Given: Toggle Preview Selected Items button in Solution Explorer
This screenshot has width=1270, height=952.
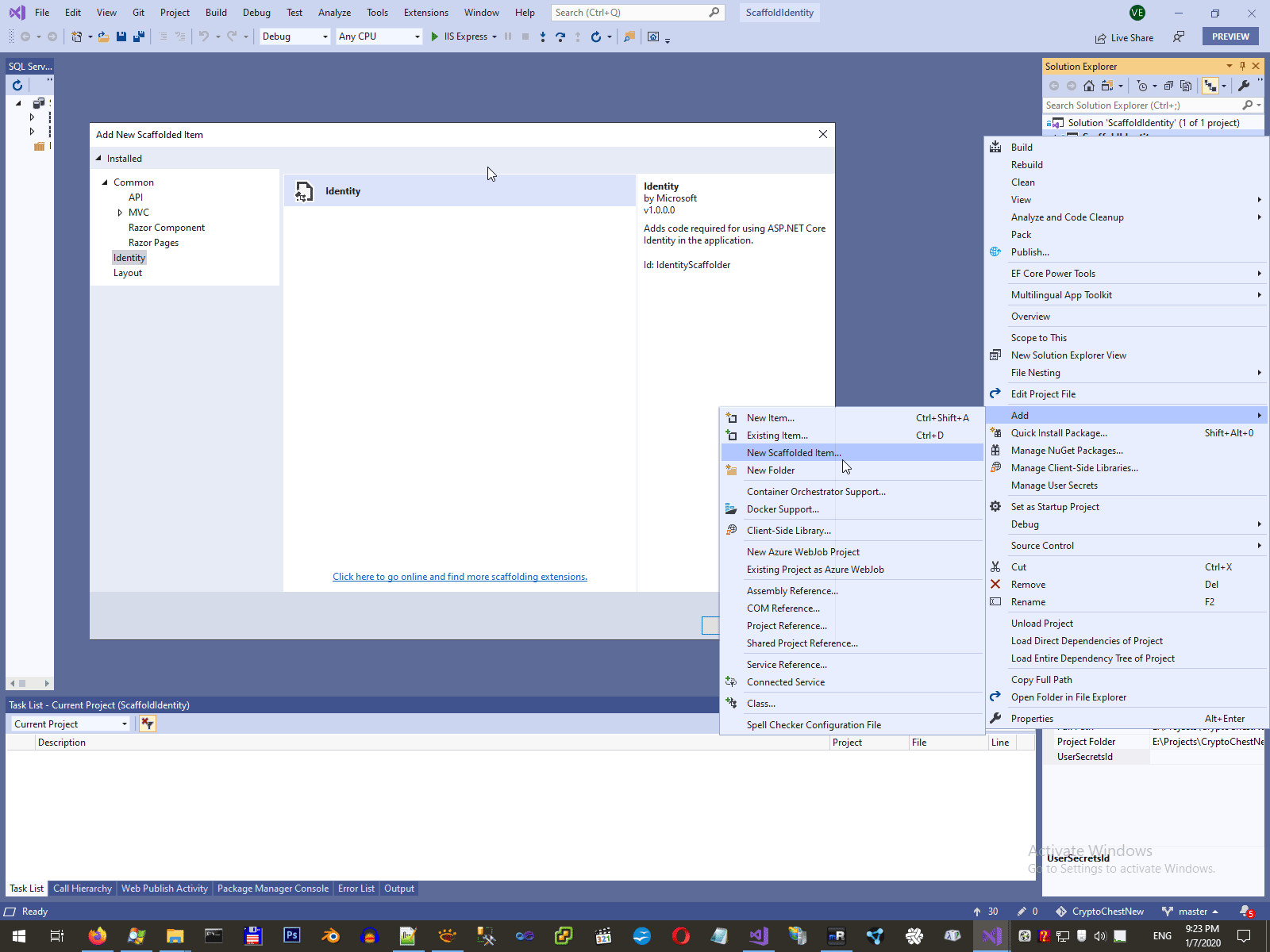Looking at the screenshot, I should (x=1210, y=86).
